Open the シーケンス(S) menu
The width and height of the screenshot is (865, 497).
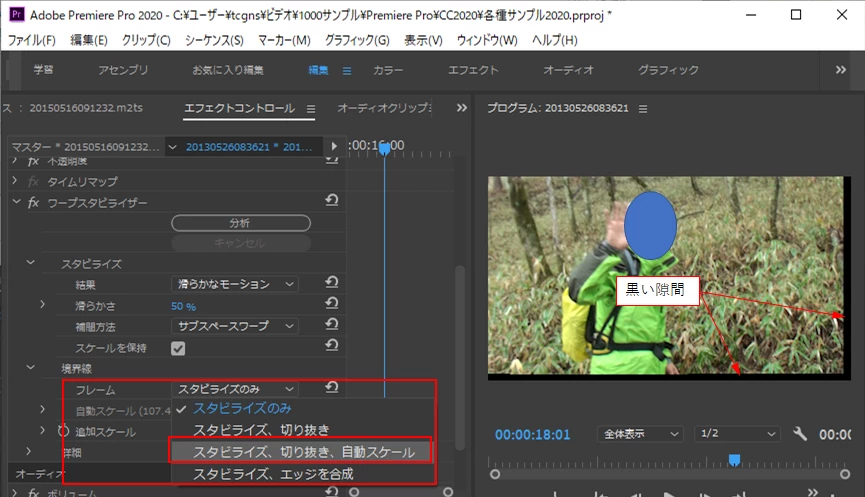click(x=214, y=40)
